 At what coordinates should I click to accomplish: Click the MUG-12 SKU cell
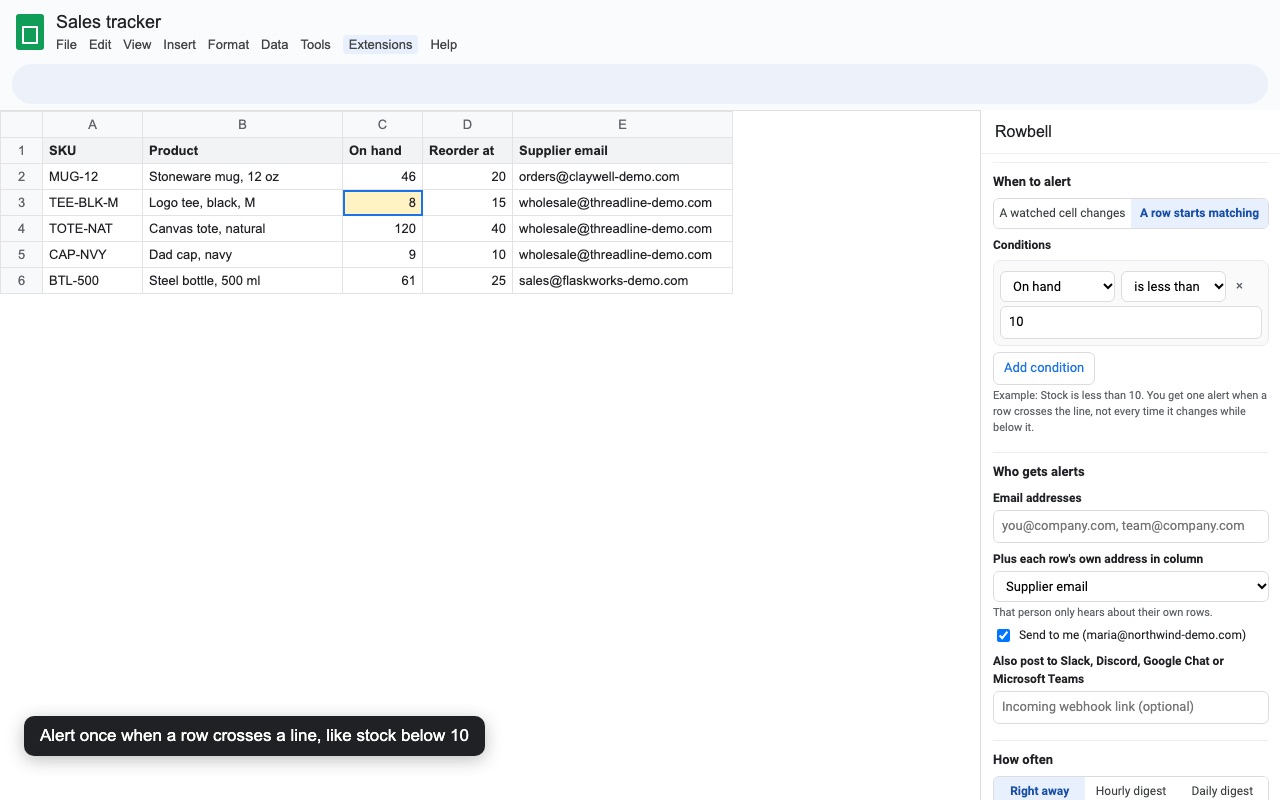(x=92, y=177)
